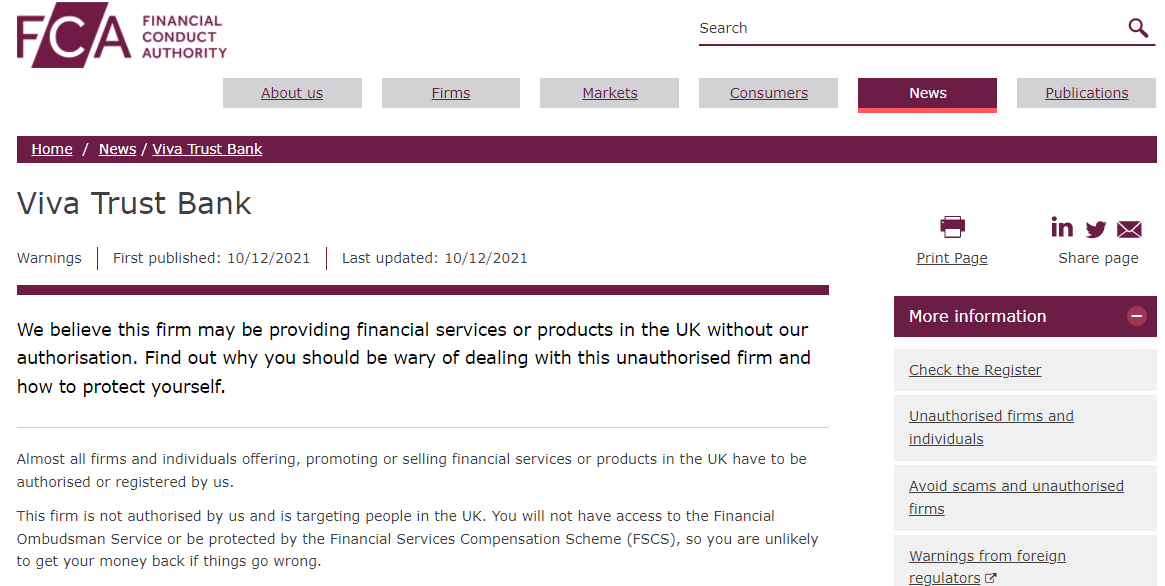Click the printer icon

952,227
